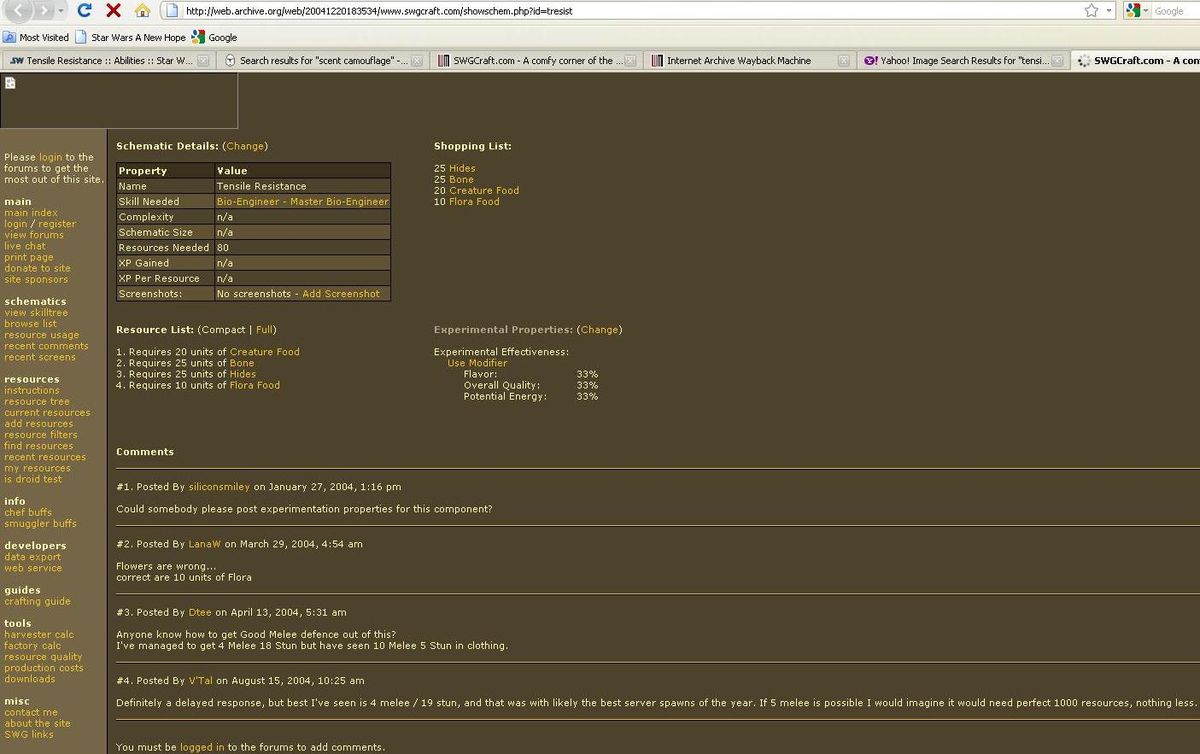1200x754 pixels.
Task: Click the browser back arrow button
Action: (20, 10)
